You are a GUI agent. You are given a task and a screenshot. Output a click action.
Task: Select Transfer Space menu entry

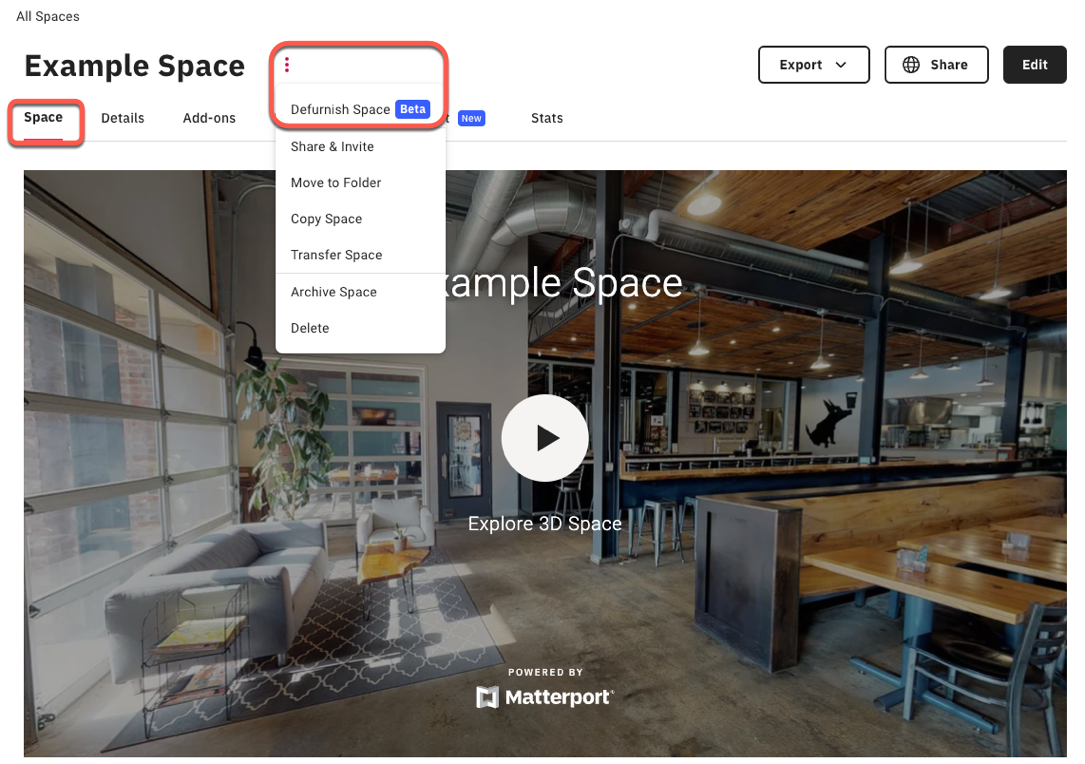pyautogui.click(x=360, y=255)
